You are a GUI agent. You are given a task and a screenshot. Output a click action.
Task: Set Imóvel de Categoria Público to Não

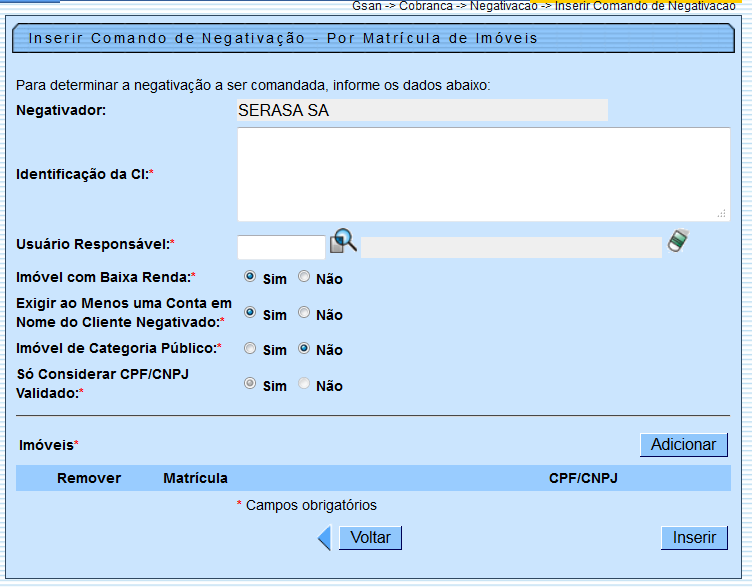(x=304, y=349)
